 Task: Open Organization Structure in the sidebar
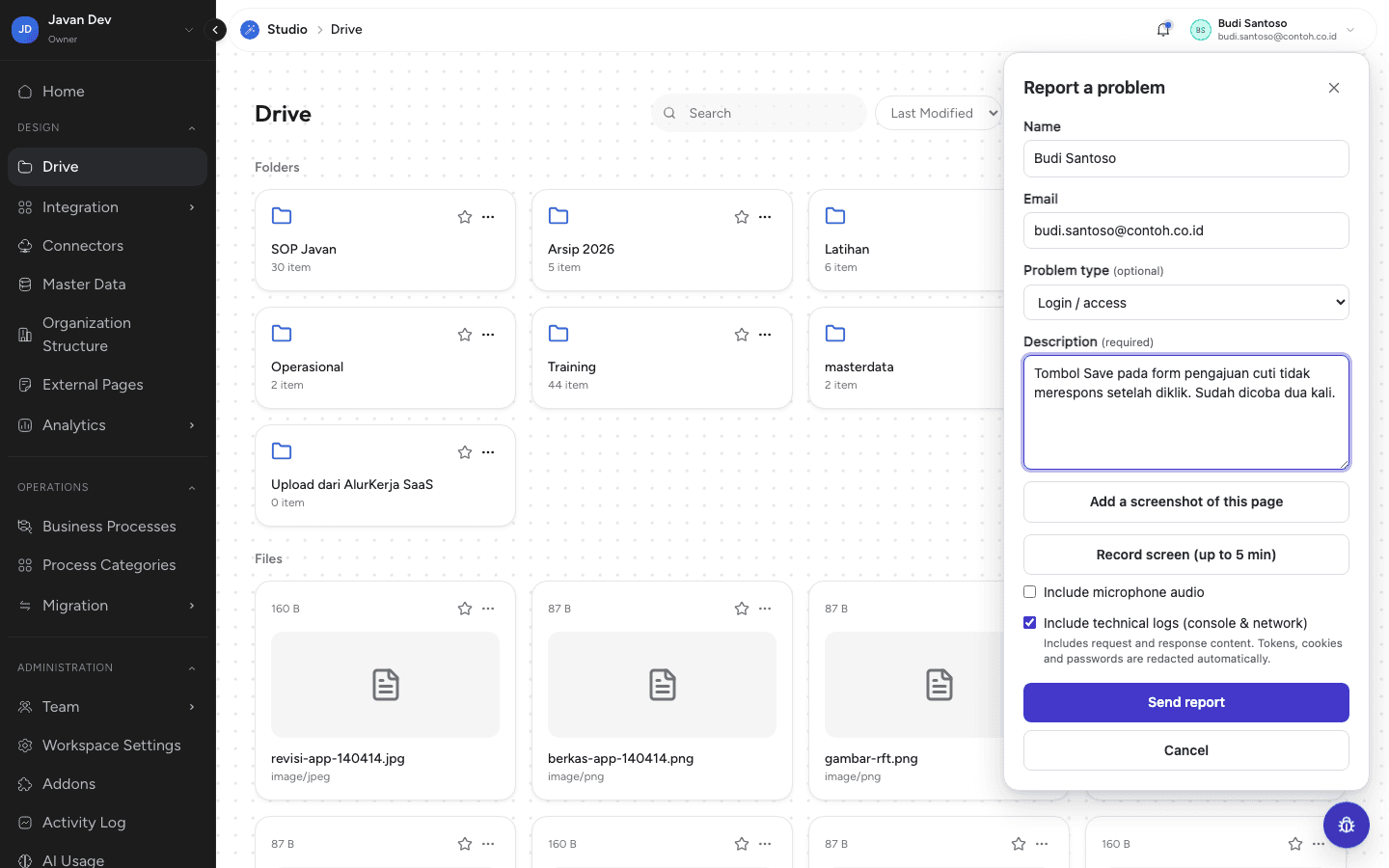tap(107, 335)
